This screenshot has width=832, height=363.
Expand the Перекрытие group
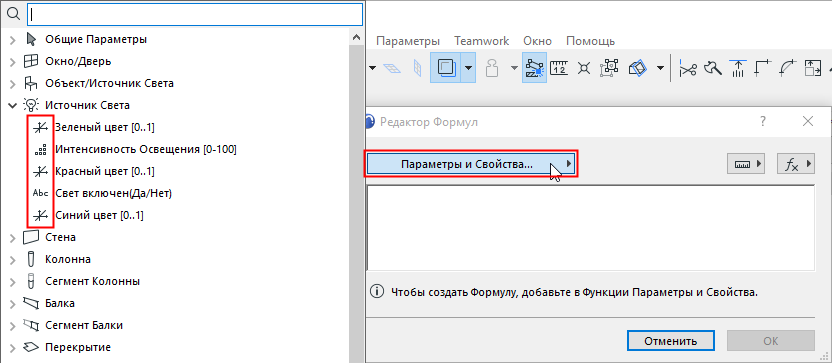[13, 348]
